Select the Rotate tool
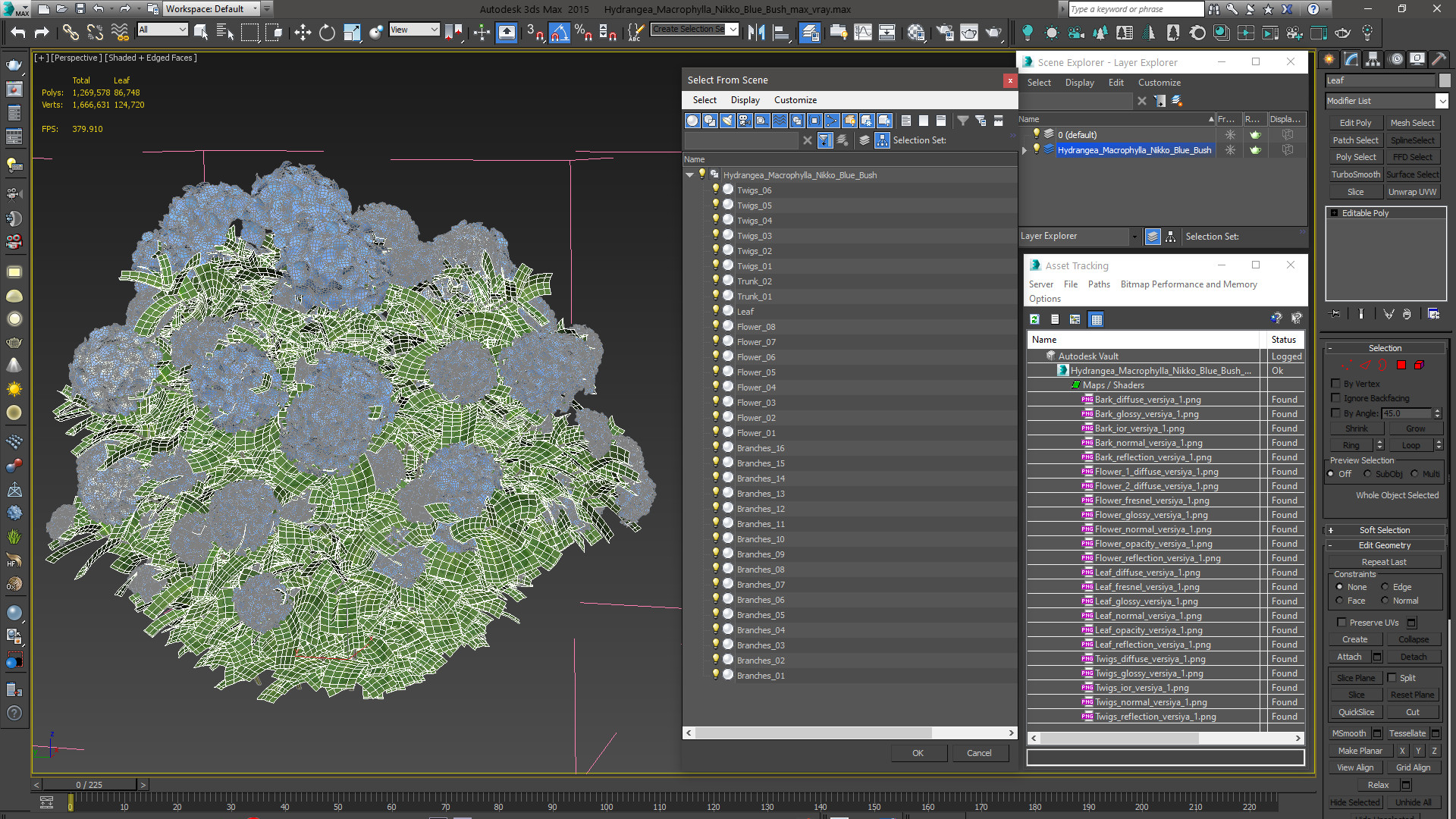The width and height of the screenshot is (1456, 819). click(x=327, y=33)
